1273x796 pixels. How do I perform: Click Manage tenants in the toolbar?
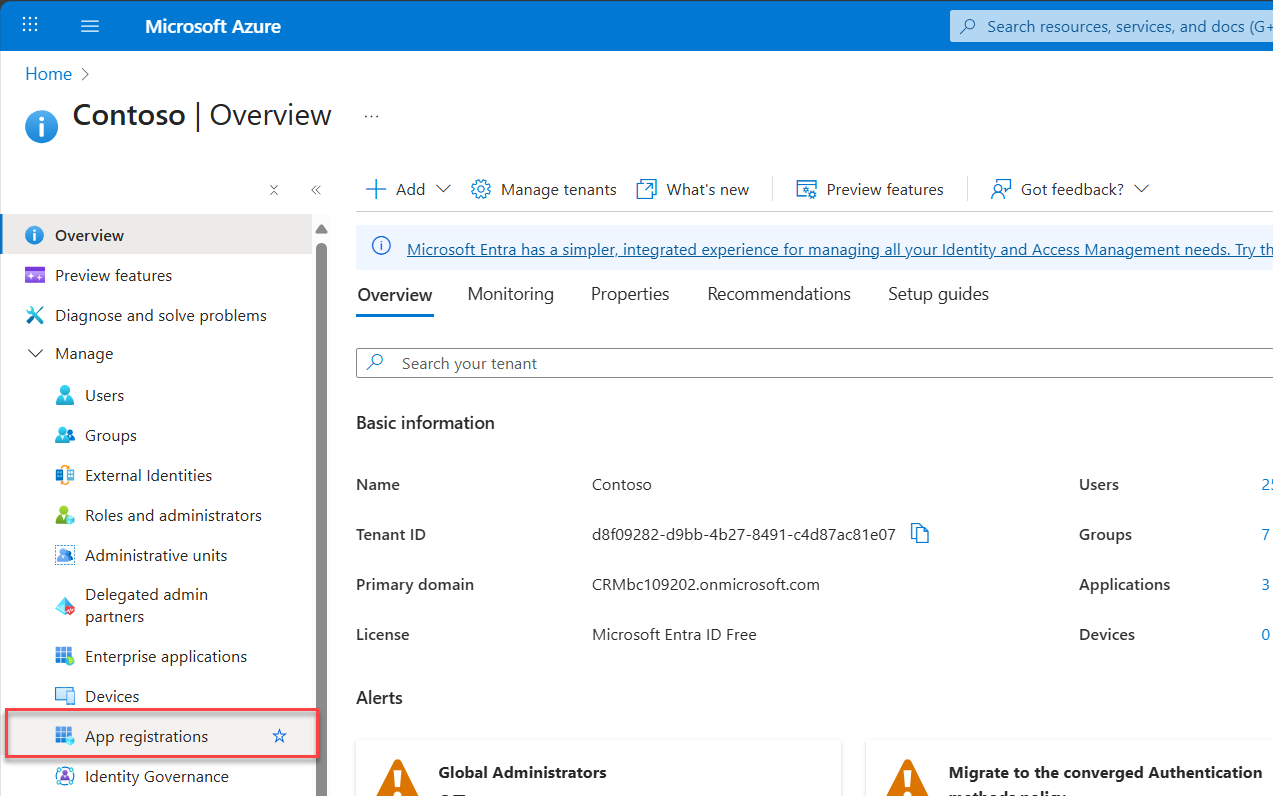click(544, 189)
